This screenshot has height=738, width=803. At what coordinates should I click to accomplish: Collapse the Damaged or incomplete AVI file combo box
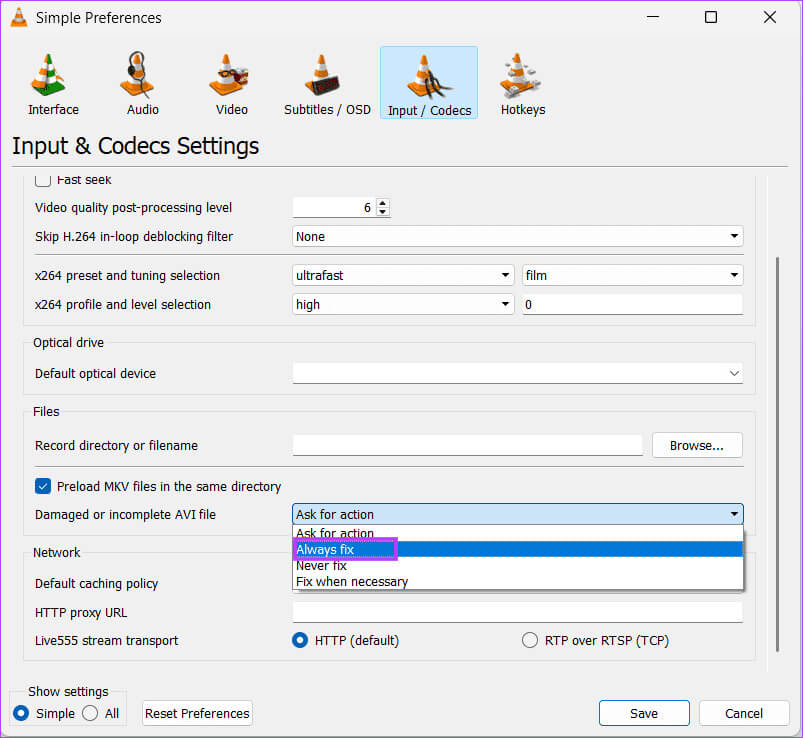517,514
